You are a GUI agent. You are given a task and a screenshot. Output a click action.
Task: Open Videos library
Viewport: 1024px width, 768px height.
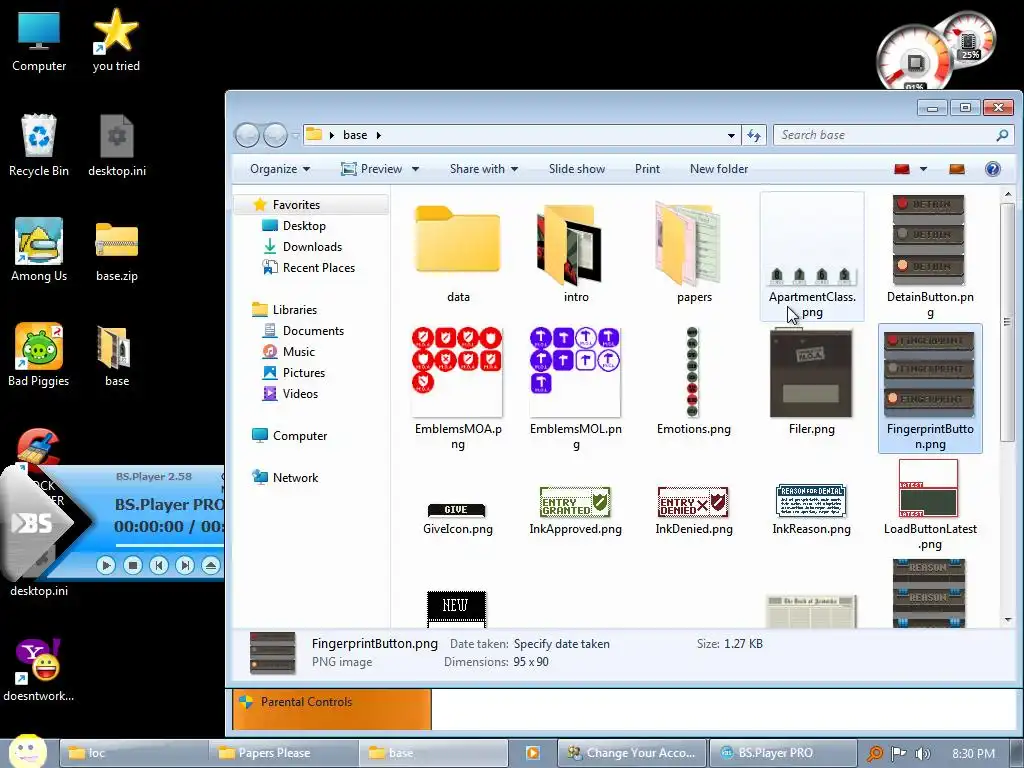tap(300, 394)
